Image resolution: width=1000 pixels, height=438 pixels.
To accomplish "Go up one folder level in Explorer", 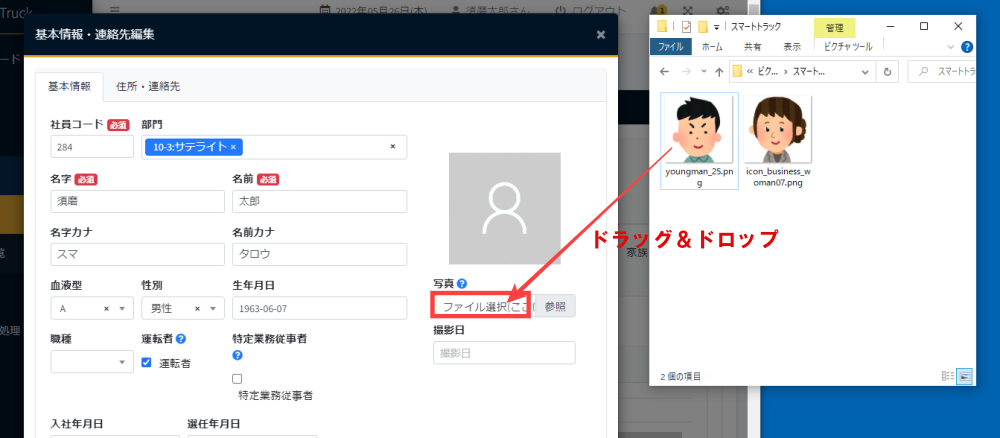I will tap(719, 72).
